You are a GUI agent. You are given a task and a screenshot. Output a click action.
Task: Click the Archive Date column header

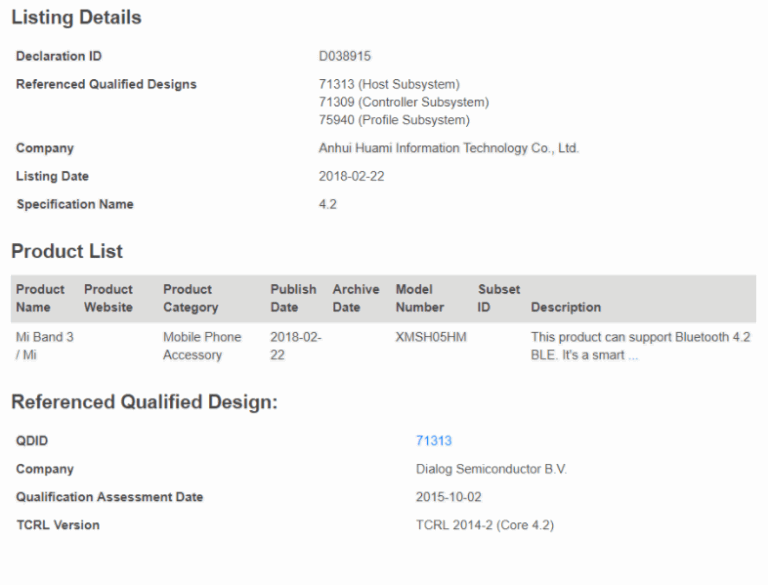pos(356,298)
